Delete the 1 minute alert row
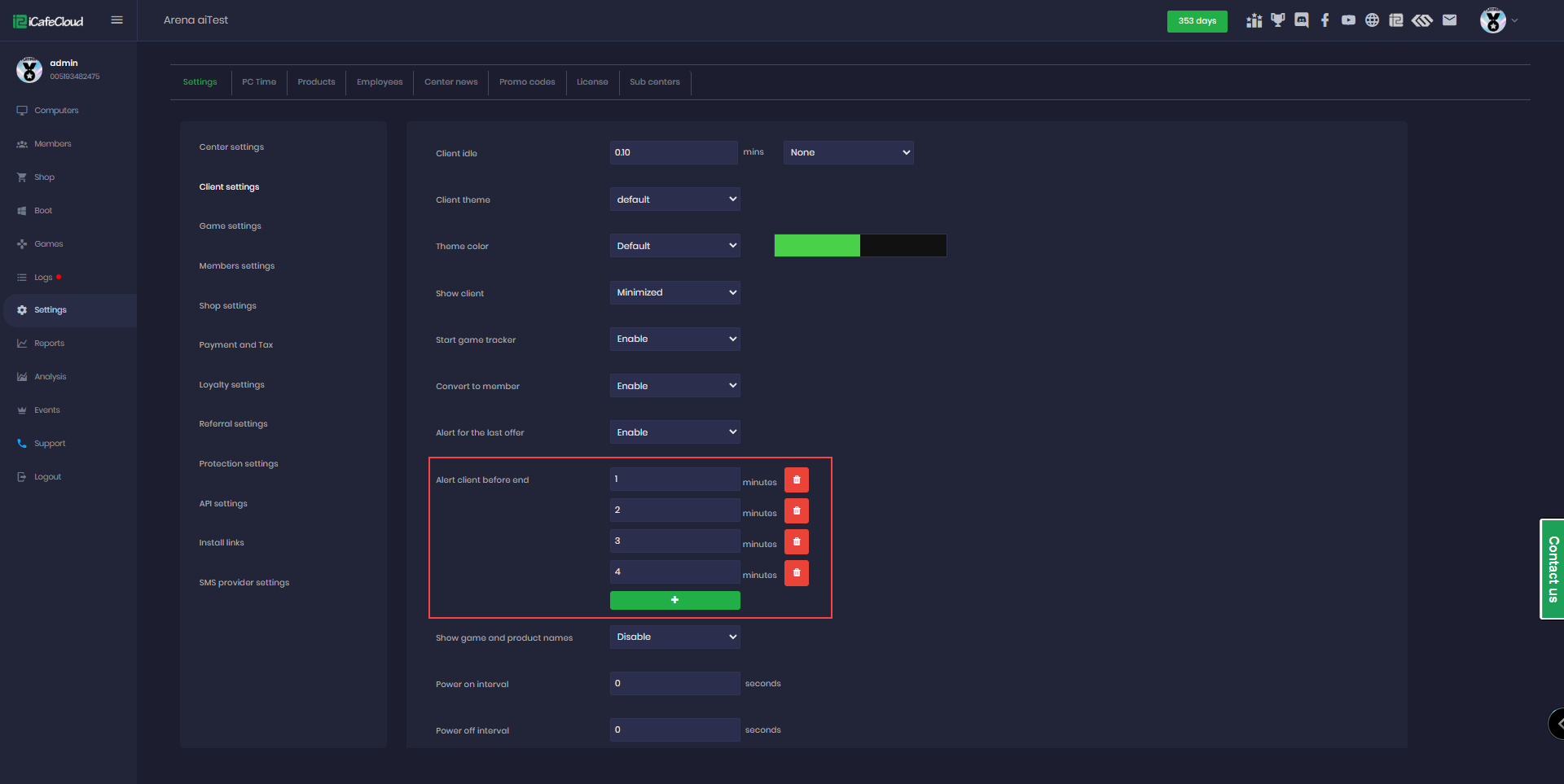Viewport: 1564px width, 784px height. coord(797,480)
